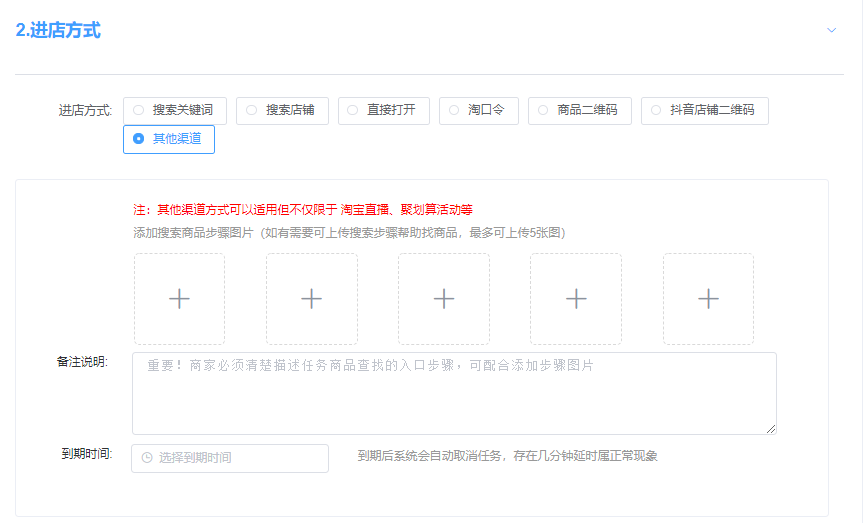Select the 抖音店铺二维码 radio option

tap(704, 110)
